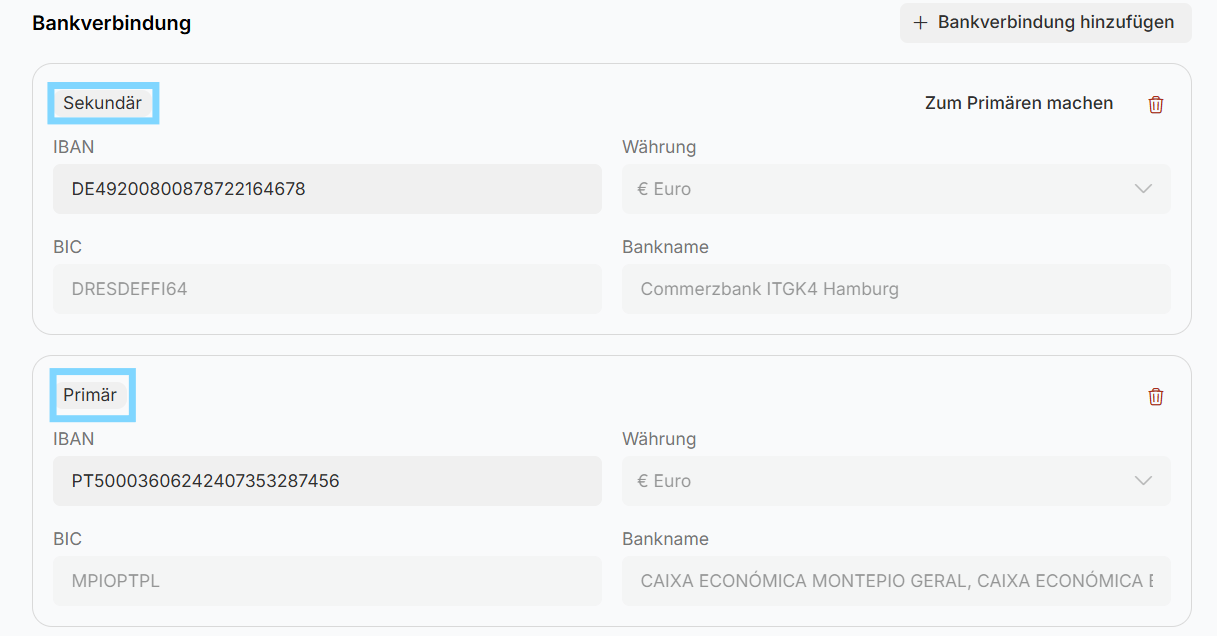Viewport: 1217px width, 636px height.
Task: Click the Bankname label in the Primär card
Action: (x=665, y=539)
